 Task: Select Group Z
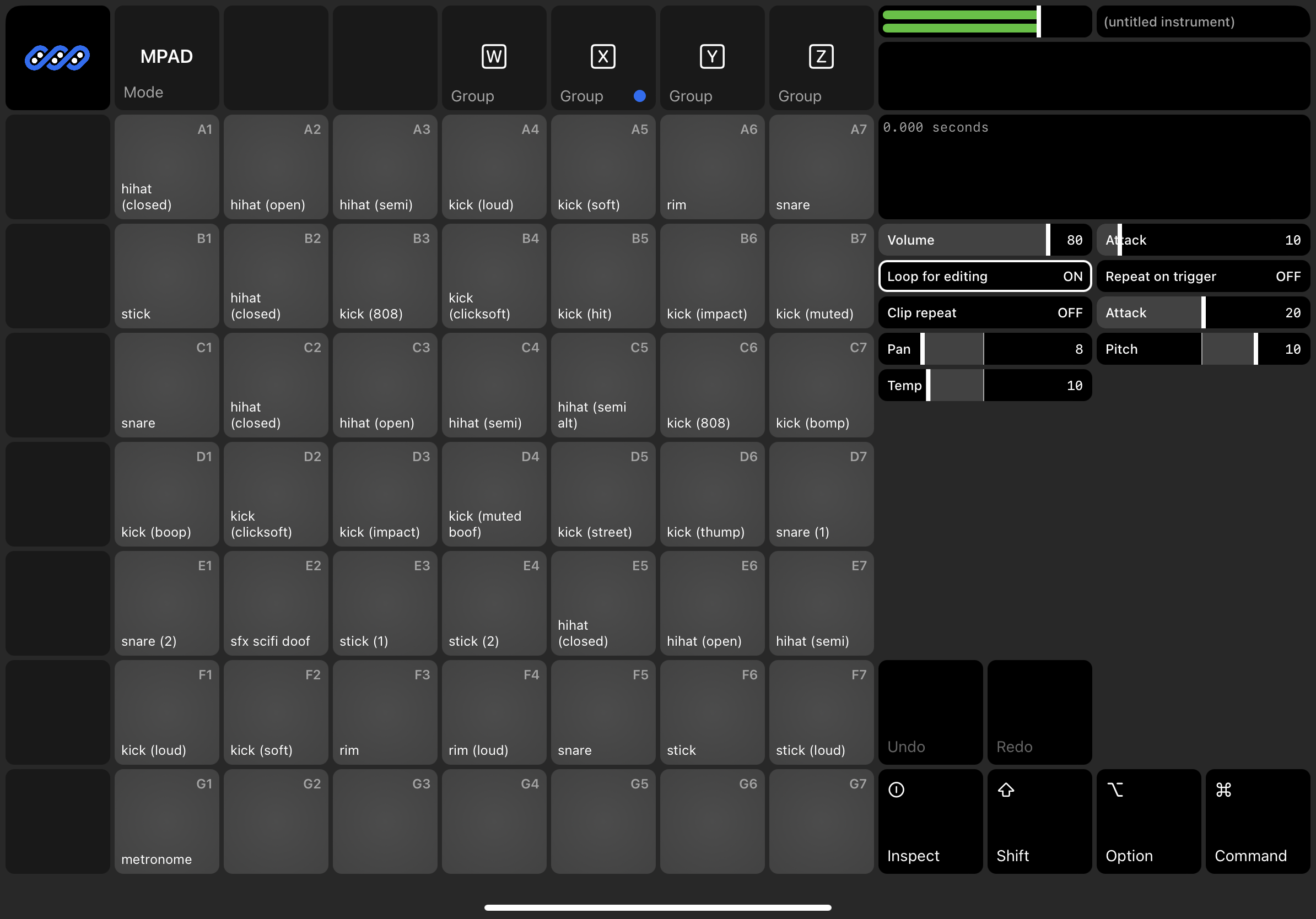click(821, 57)
